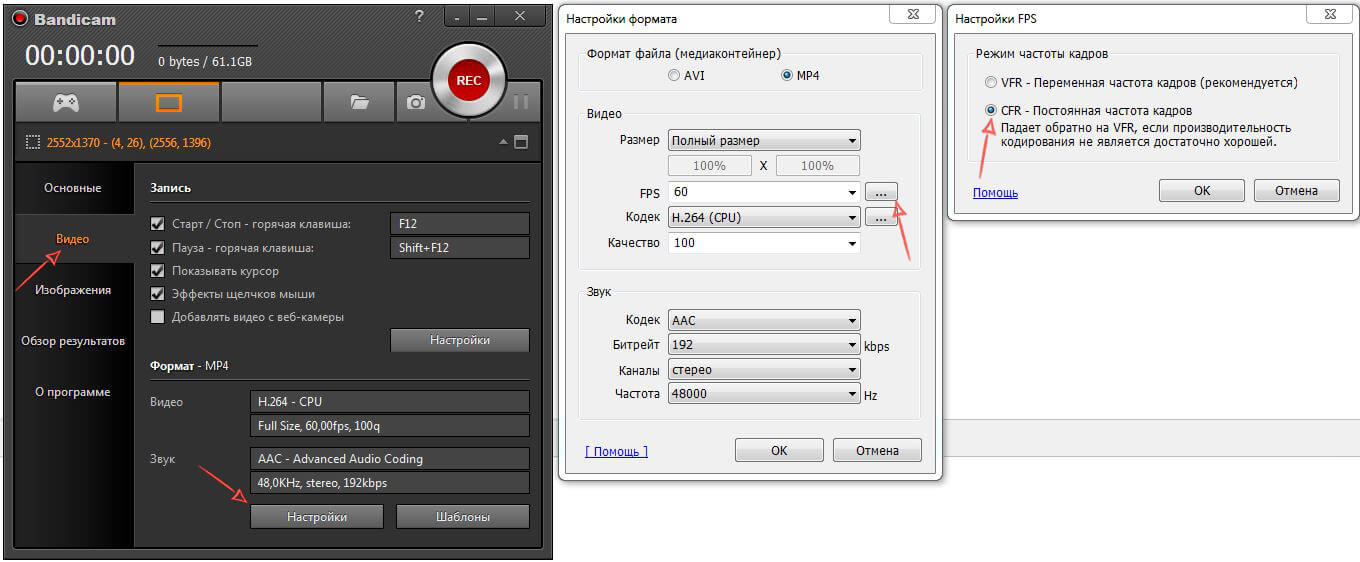The image size is (1360, 562).
Task: Open the Изображения sidebar section
Action: 73,290
